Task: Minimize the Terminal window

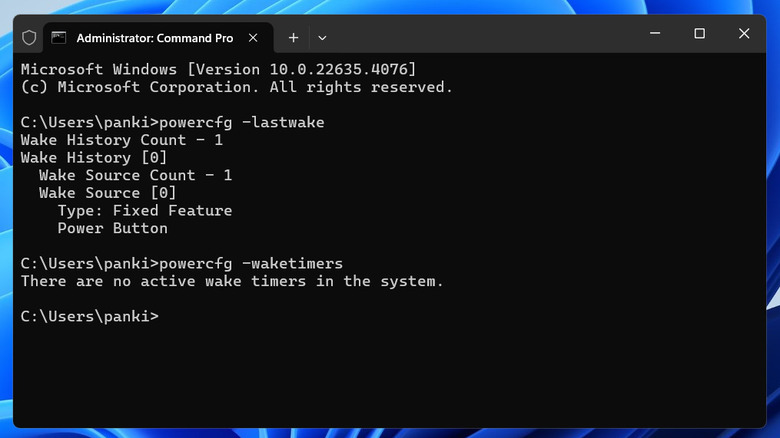Action: coord(655,33)
